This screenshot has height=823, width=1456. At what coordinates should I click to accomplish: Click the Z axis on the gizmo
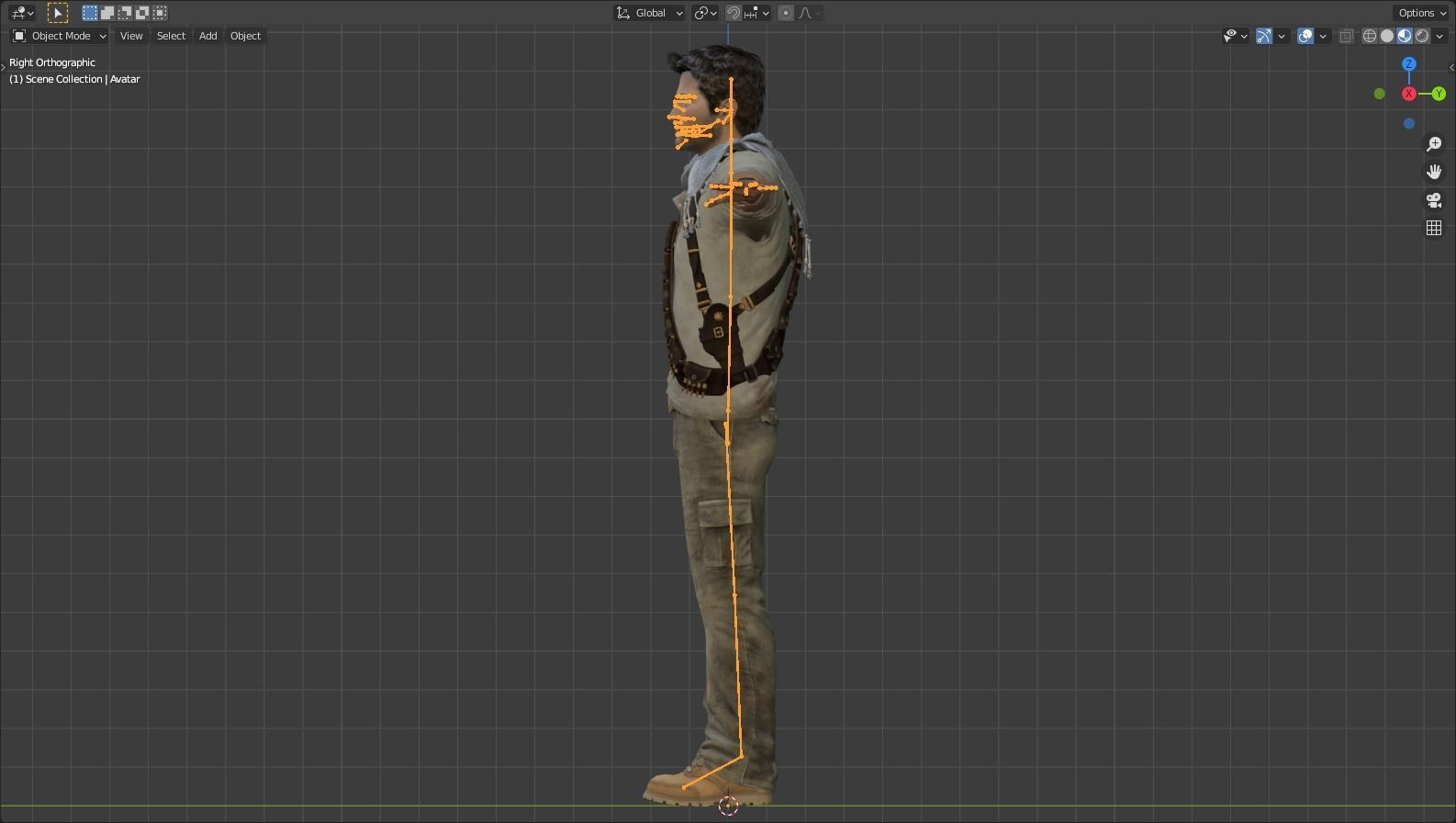1409,64
